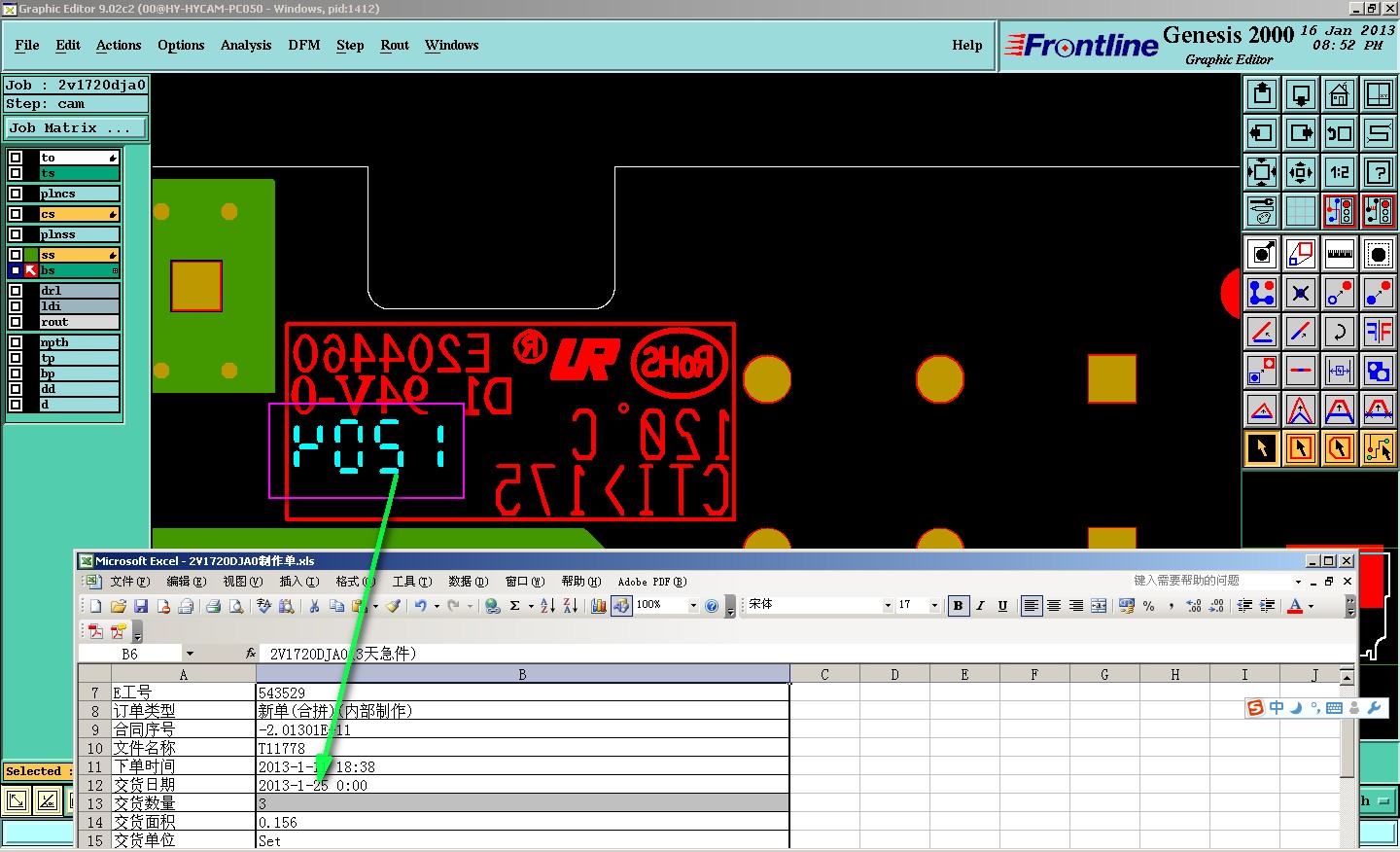This screenshot has width=1400, height=852.
Task: Select the ruler measurement tool
Action: (1340, 255)
